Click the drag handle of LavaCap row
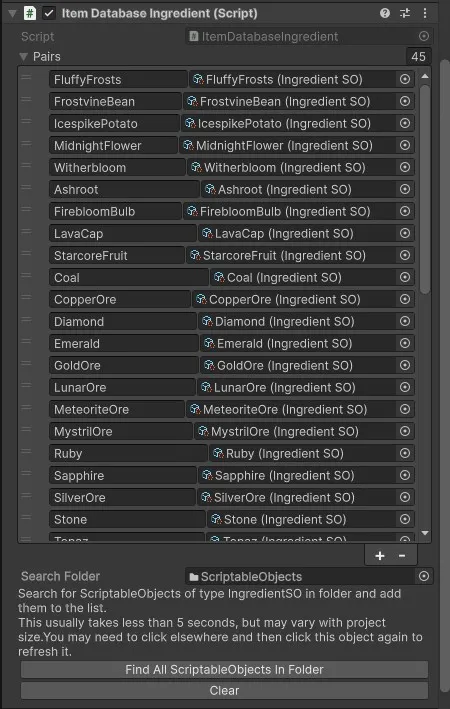The image size is (450, 709). [x=26, y=233]
